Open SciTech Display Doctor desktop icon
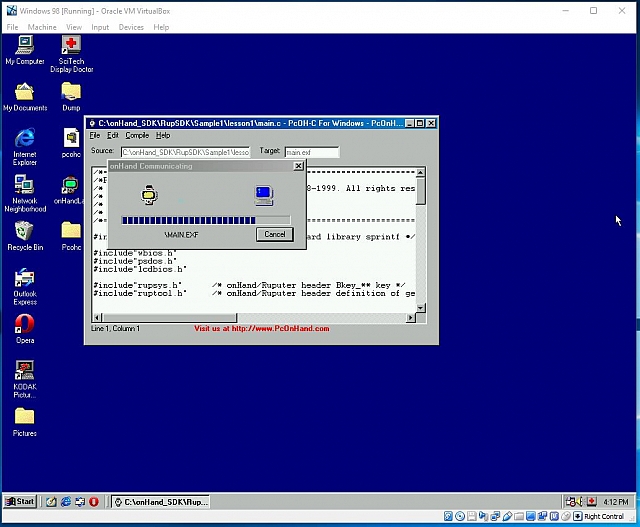The image size is (640, 527). (x=71, y=54)
